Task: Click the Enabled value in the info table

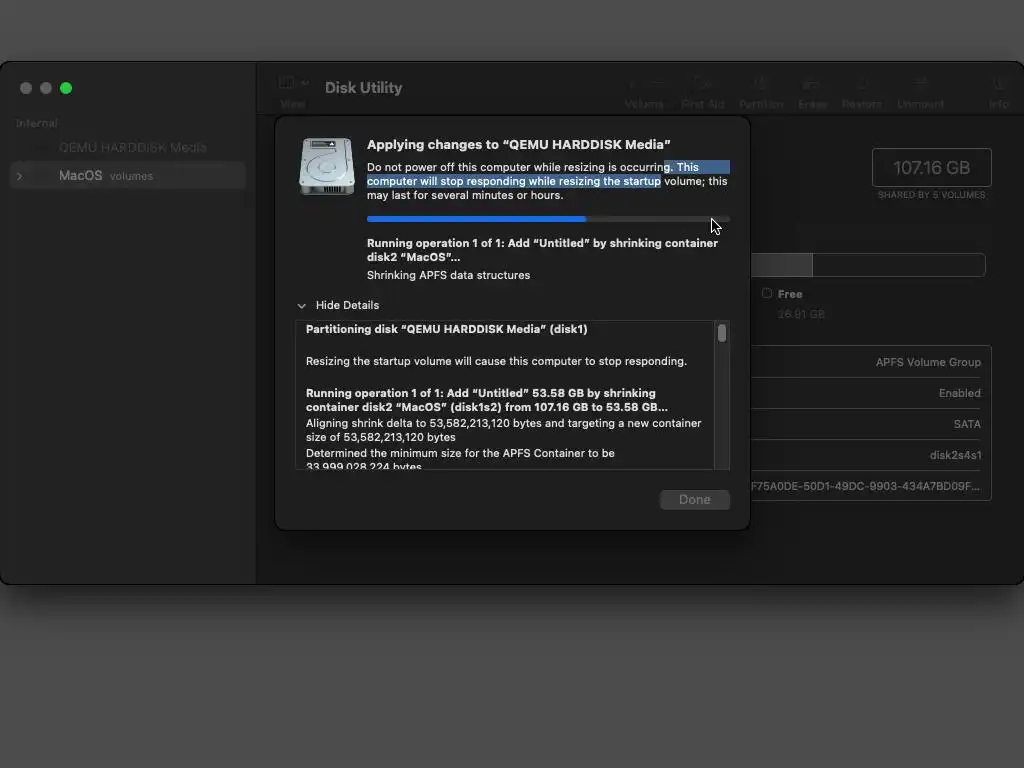Action: tap(959, 393)
